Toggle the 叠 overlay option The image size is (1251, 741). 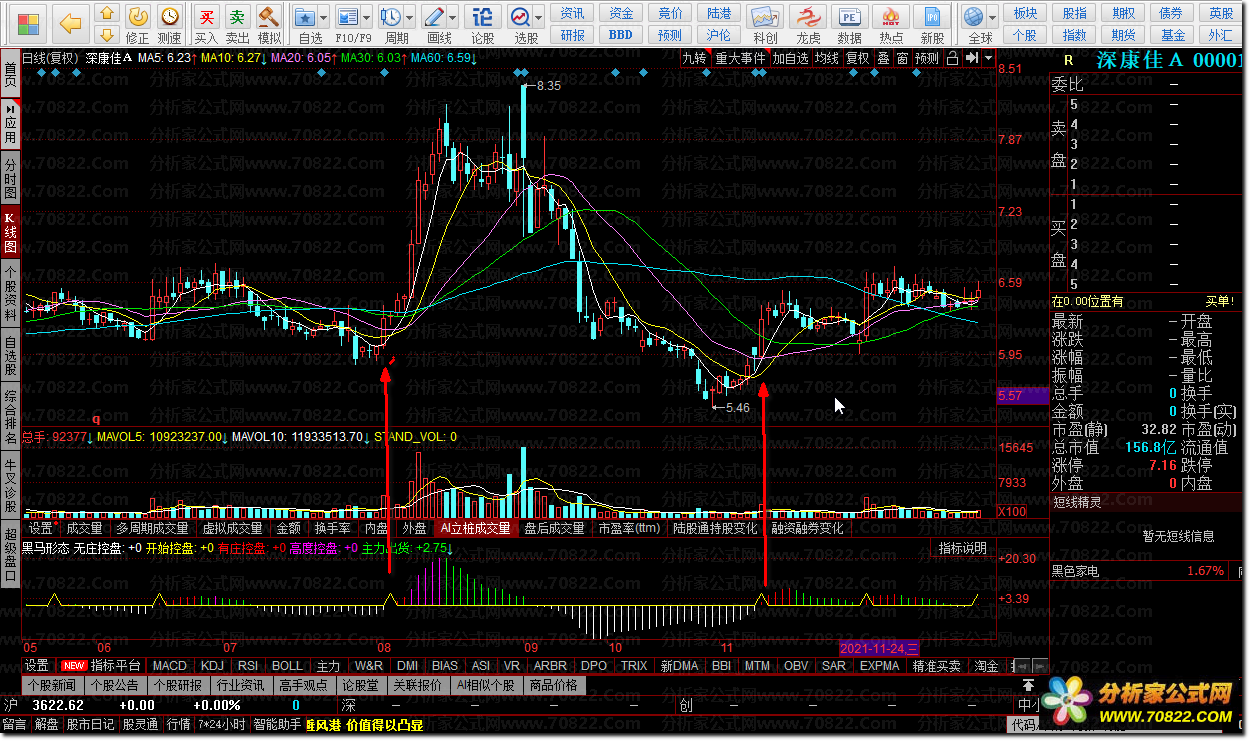click(883, 58)
